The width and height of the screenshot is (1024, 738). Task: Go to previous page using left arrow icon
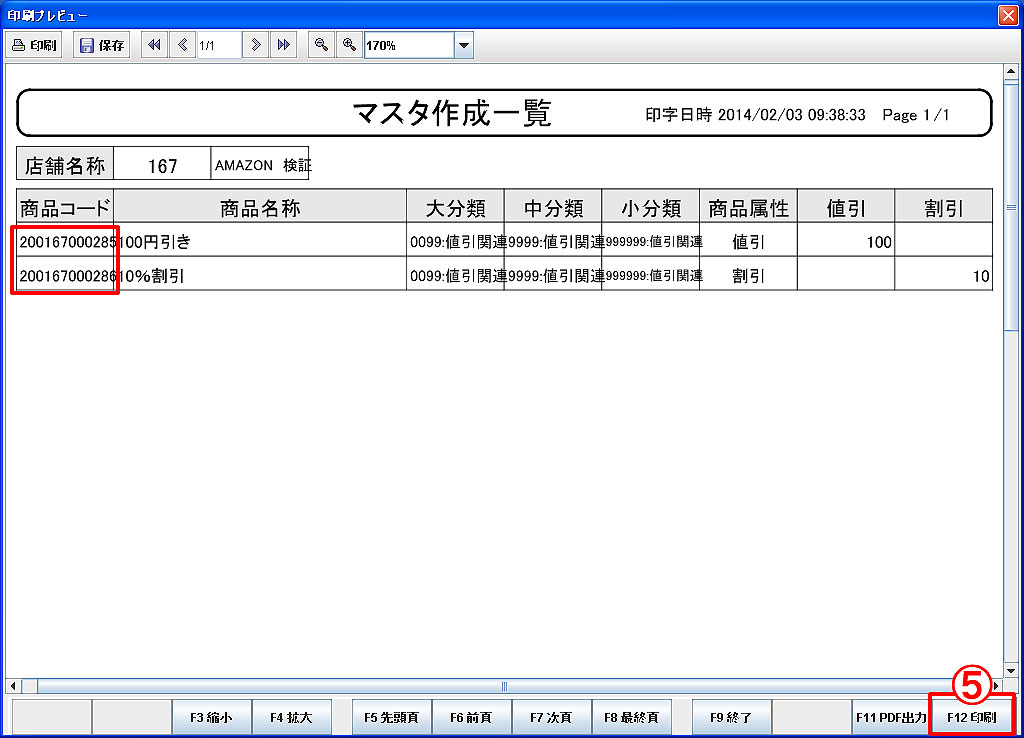pyautogui.click(x=182, y=45)
